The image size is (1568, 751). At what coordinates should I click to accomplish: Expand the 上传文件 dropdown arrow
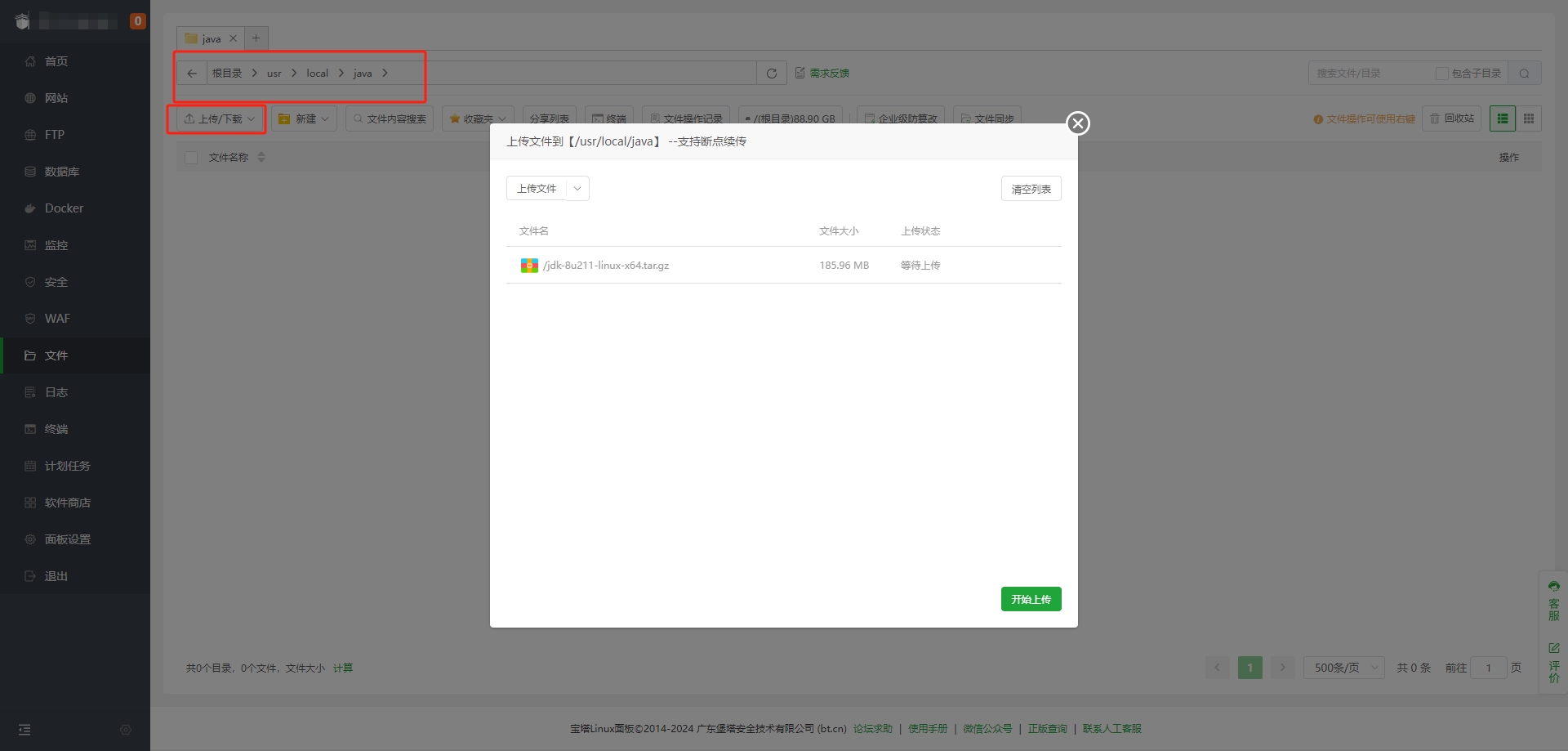[577, 189]
